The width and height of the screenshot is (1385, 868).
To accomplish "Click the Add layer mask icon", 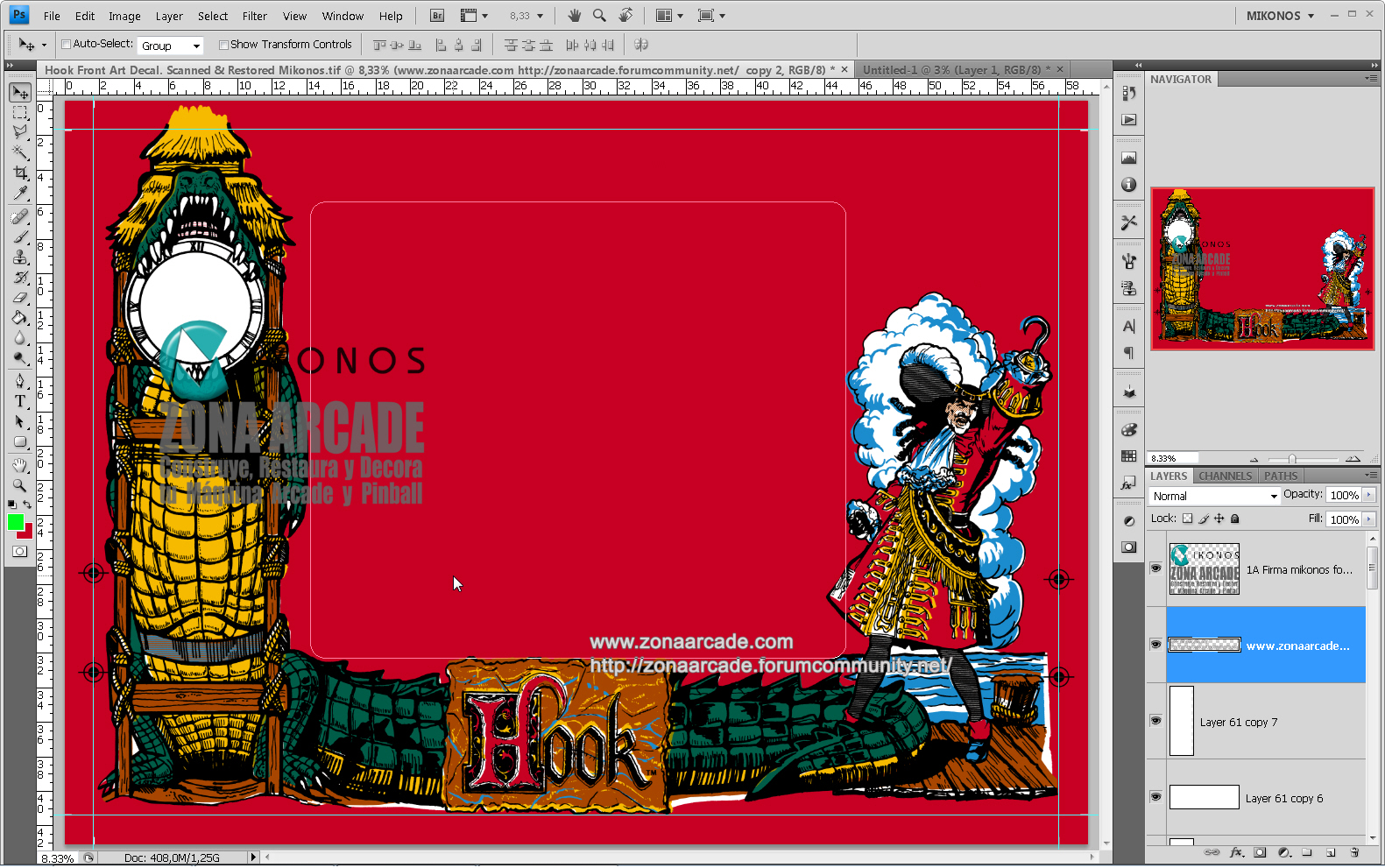I will 1260,852.
